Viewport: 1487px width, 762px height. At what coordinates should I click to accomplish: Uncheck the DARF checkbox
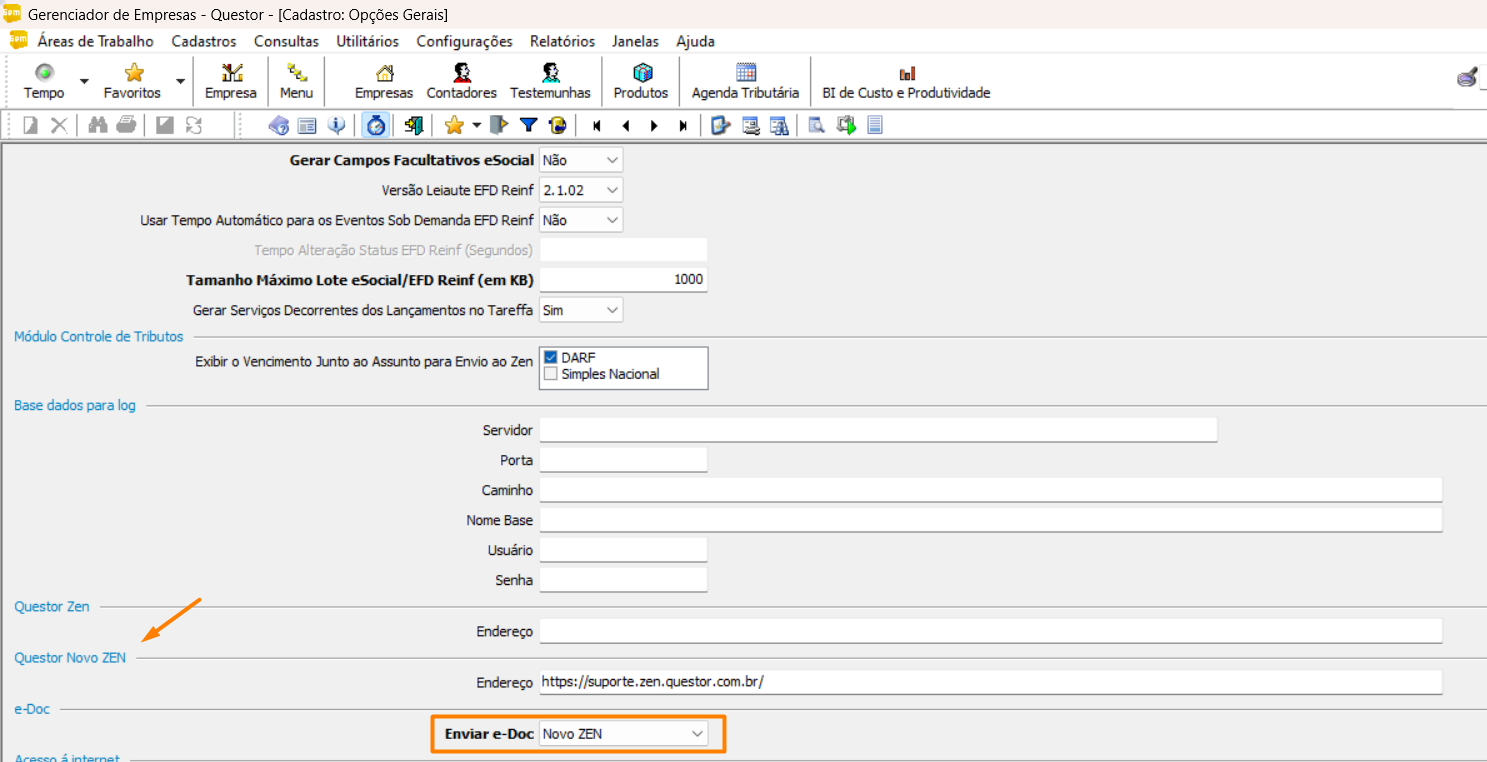[550, 357]
